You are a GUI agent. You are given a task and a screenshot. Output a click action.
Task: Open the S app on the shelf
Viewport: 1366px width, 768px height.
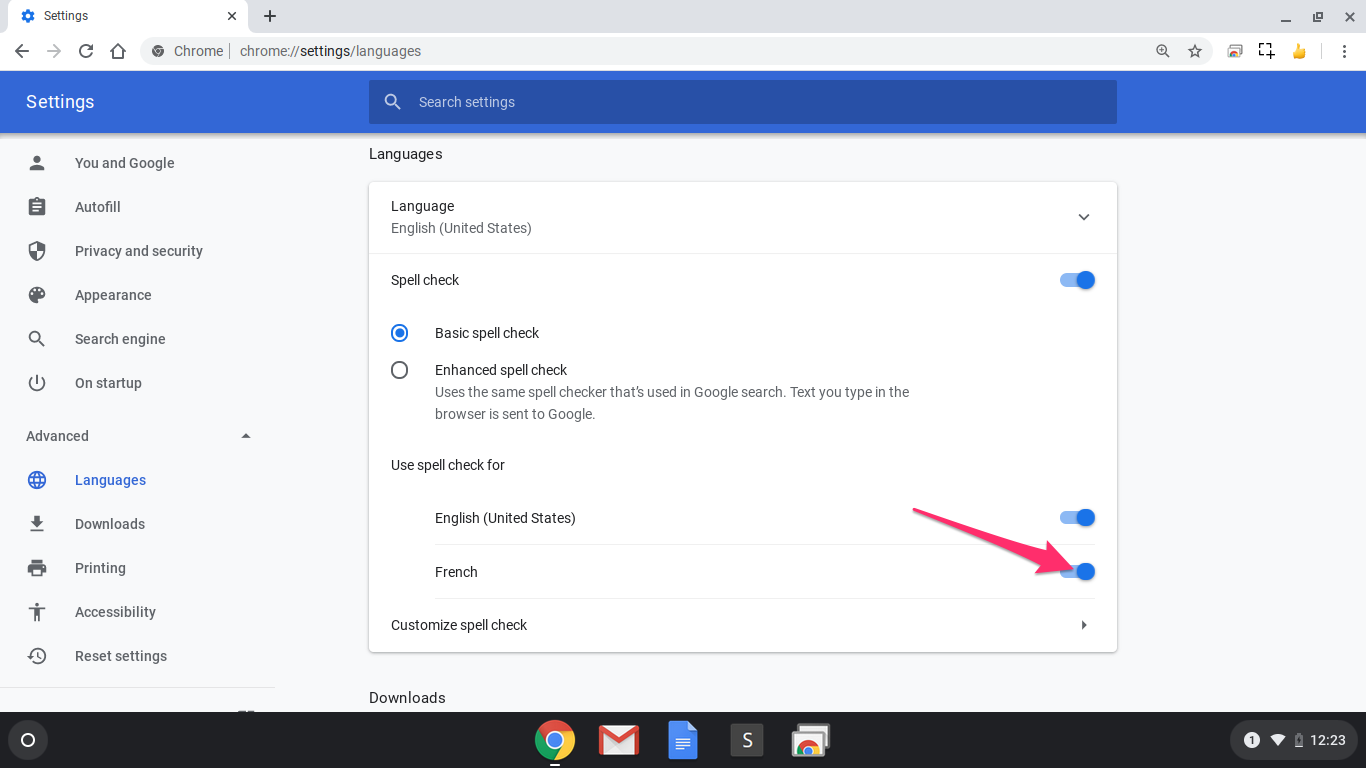click(x=747, y=740)
